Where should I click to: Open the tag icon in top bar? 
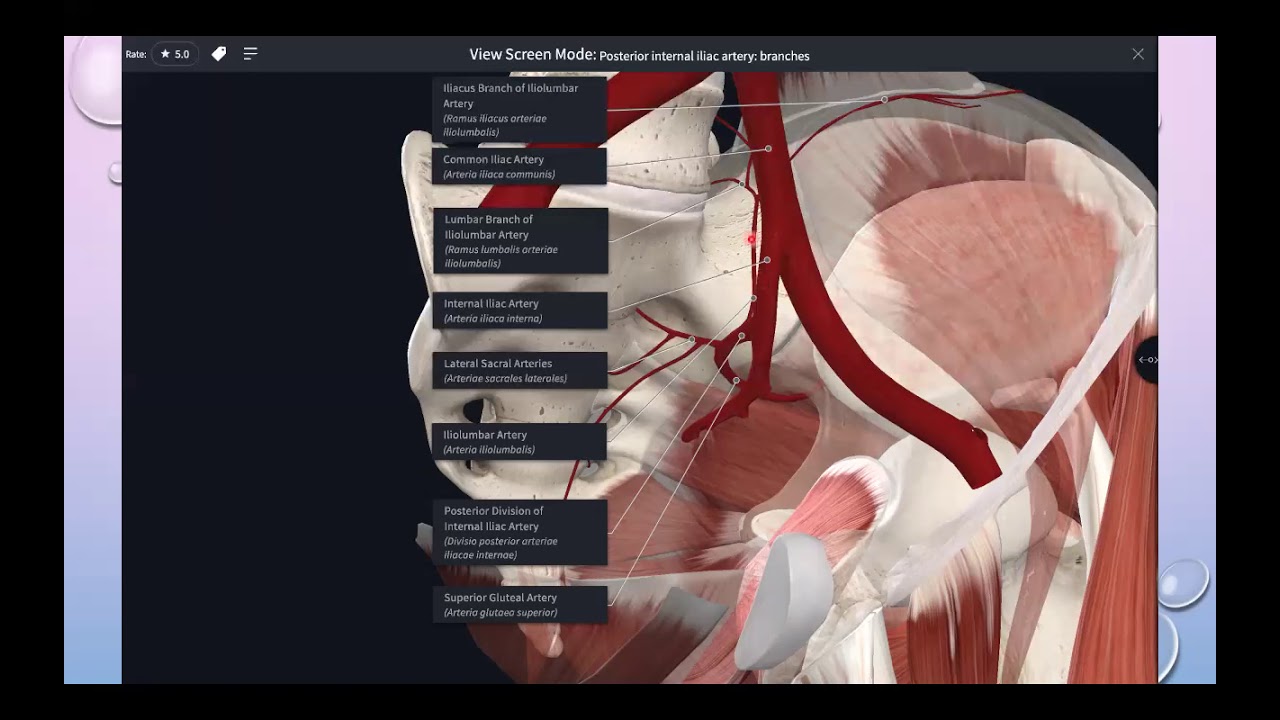[x=219, y=54]
